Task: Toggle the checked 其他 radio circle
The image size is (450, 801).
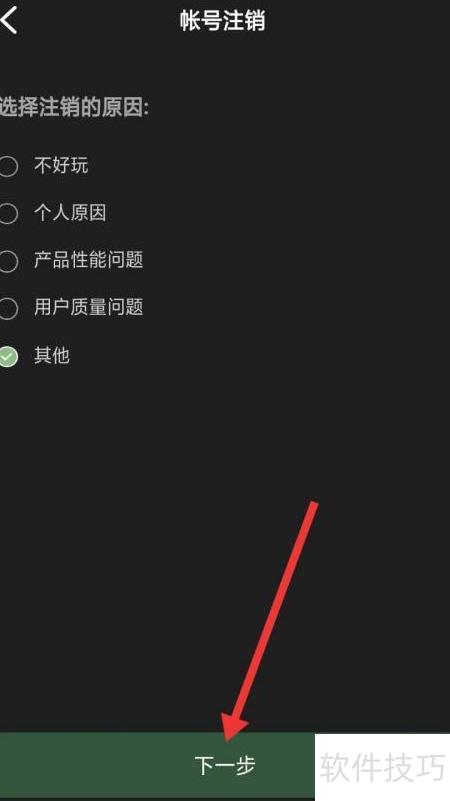Action: pos(8,357)
